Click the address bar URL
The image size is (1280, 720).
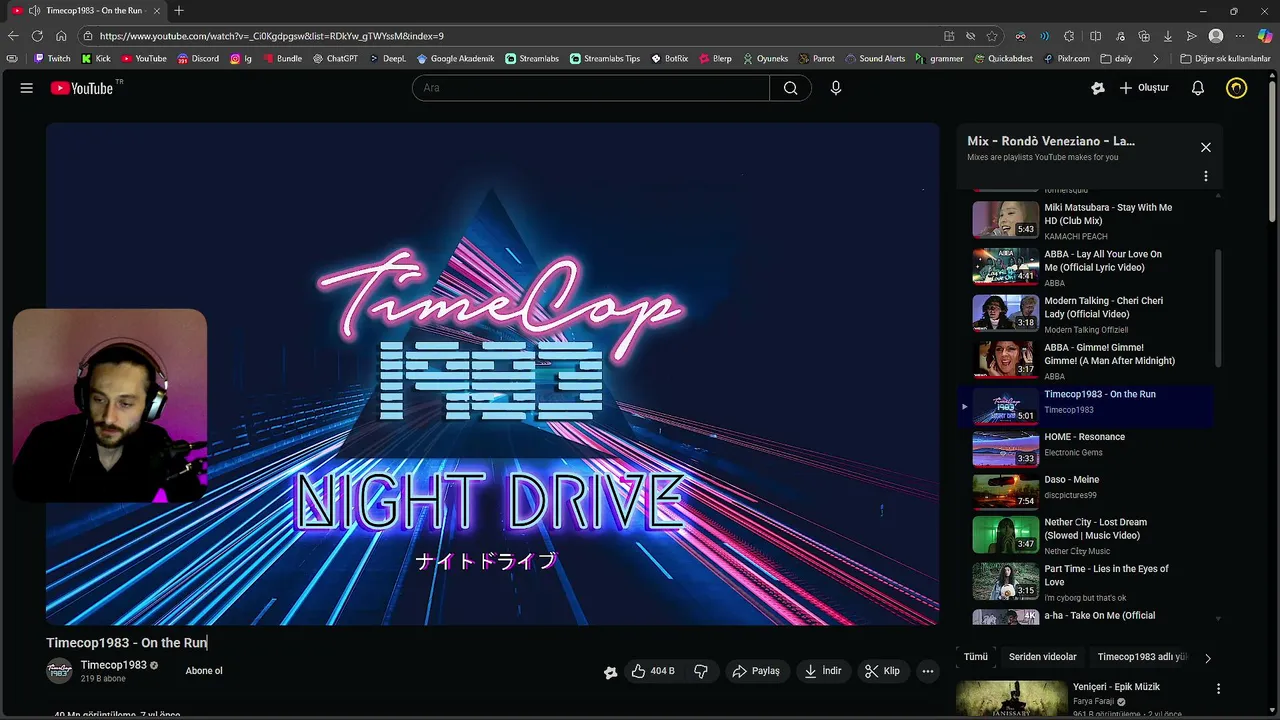[272, 36]
